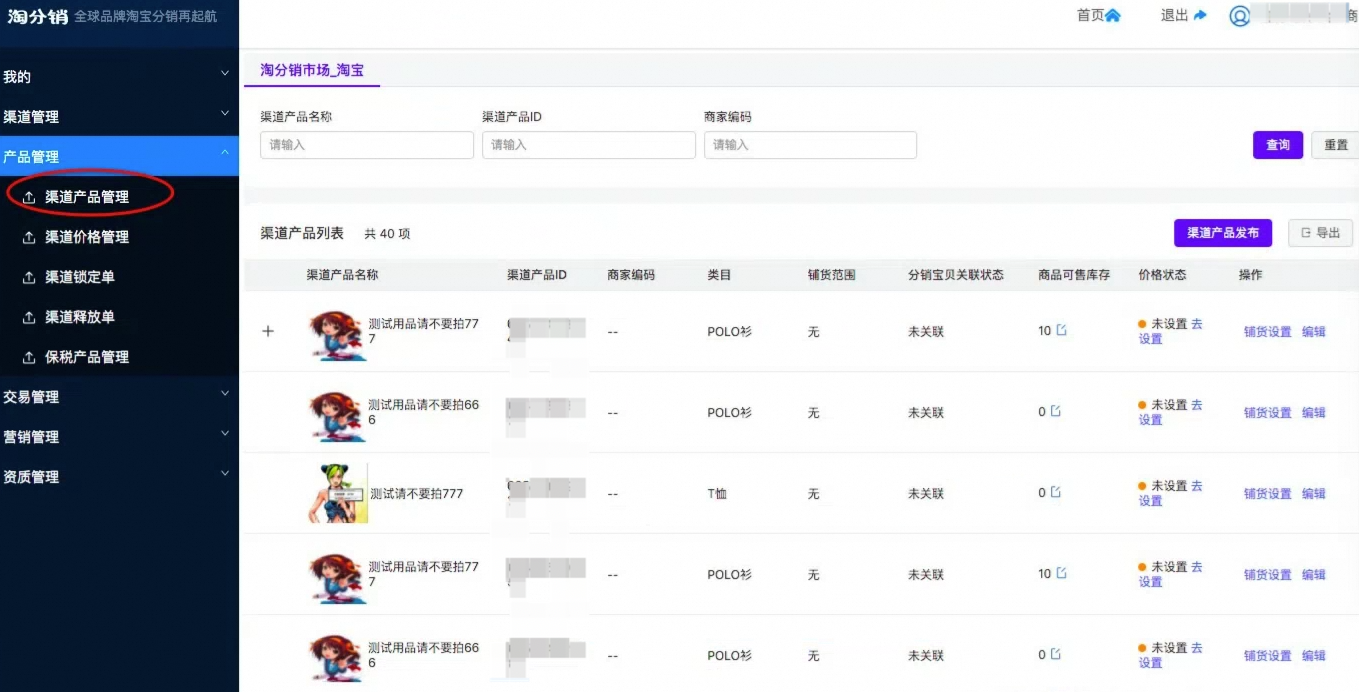Focus the 商家编码 input field

(x=810, y=145)
